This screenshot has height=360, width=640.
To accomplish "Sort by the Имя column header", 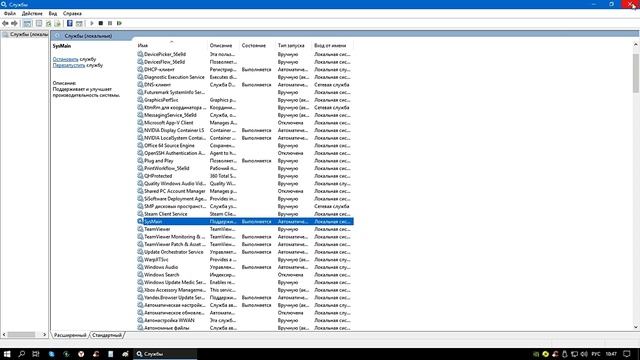I will coord(172,45).
